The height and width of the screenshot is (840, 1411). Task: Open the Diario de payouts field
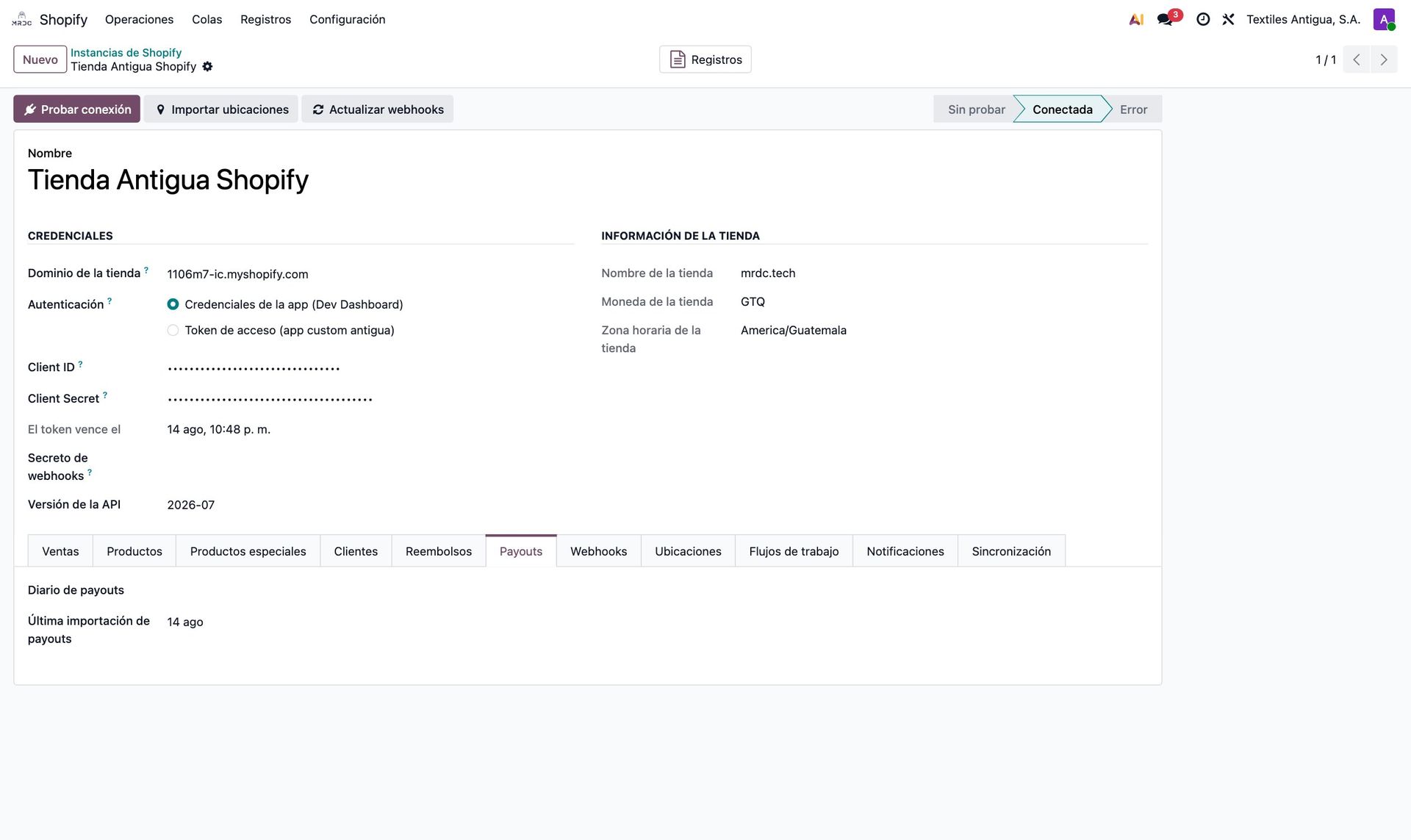[x=370, y=591]
